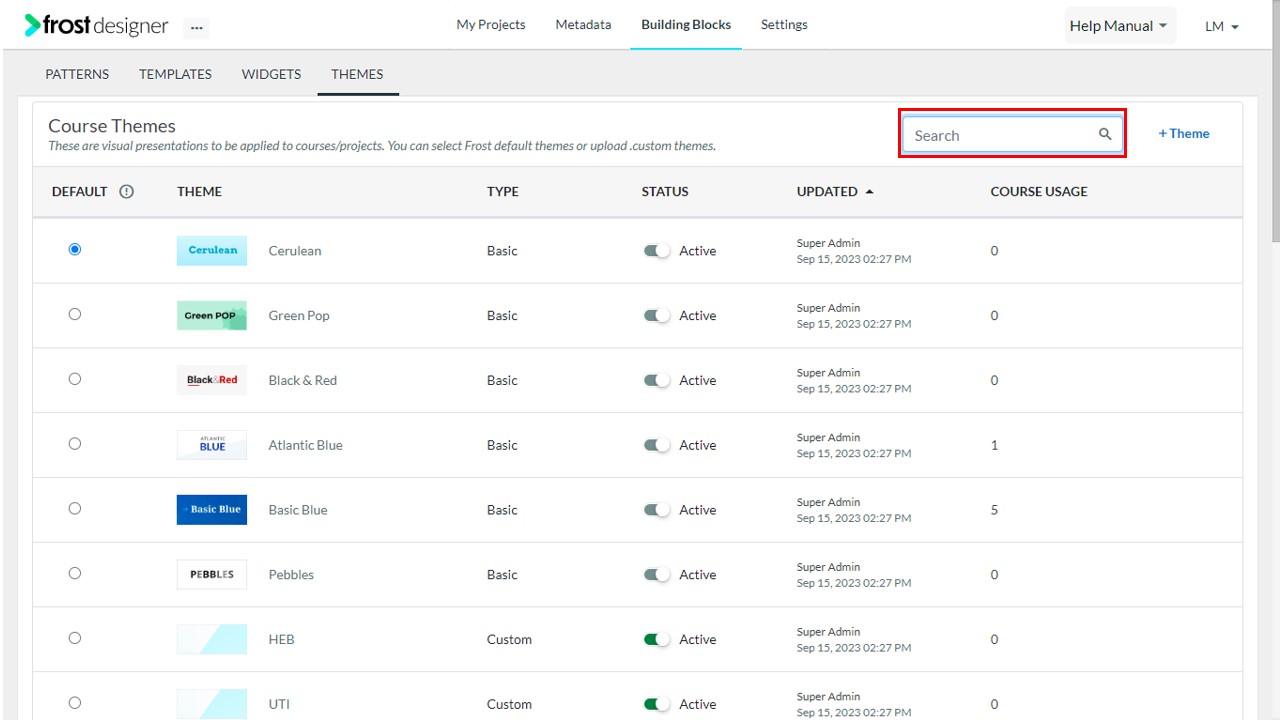This screenshot has width=1280, height=720.
Task: Open the HEB theme thumbnail
Action: tap(212, 639)
